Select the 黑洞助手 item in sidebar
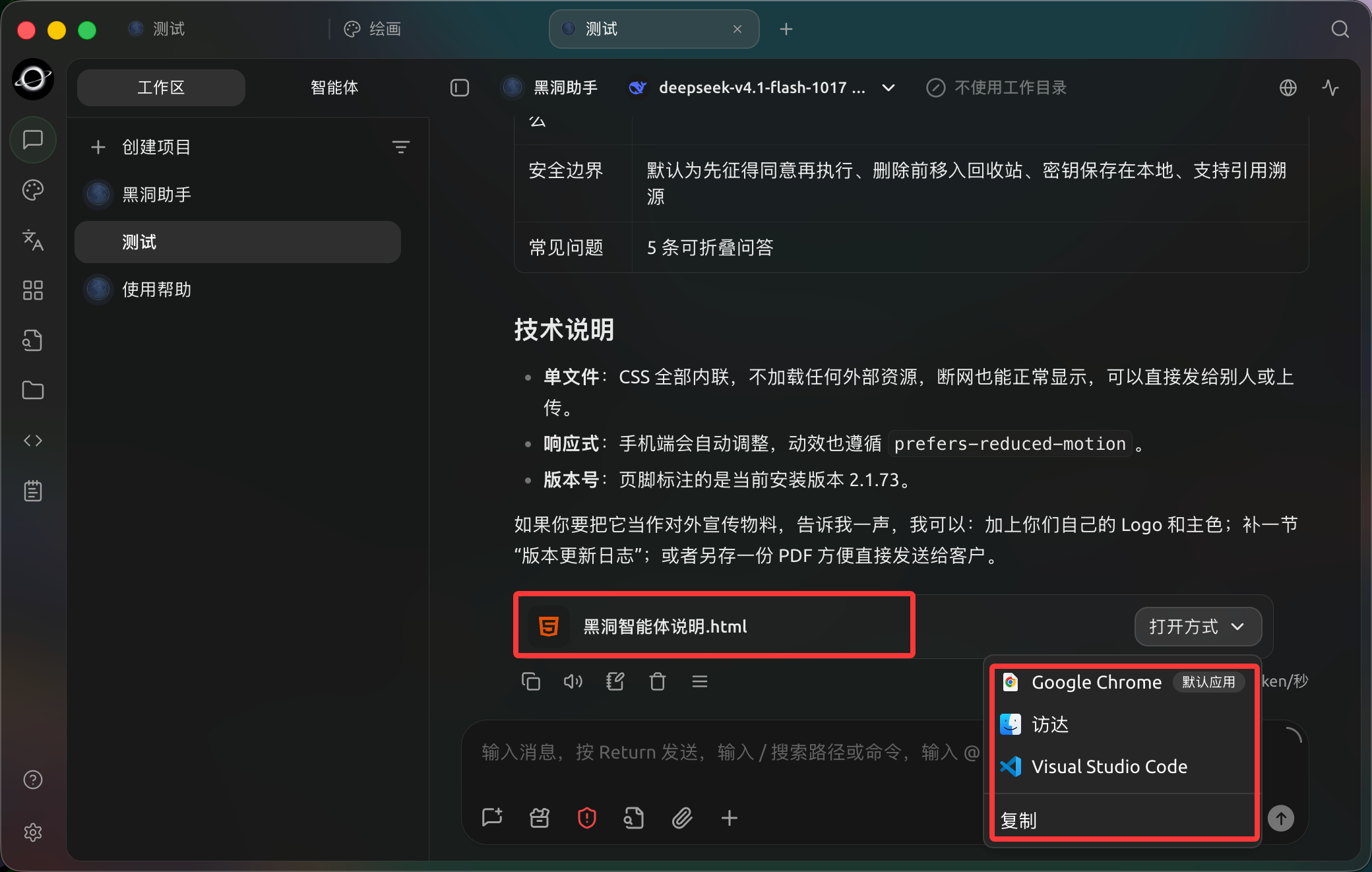This screenshot has width=1372, height=872. tap(237, 195)
